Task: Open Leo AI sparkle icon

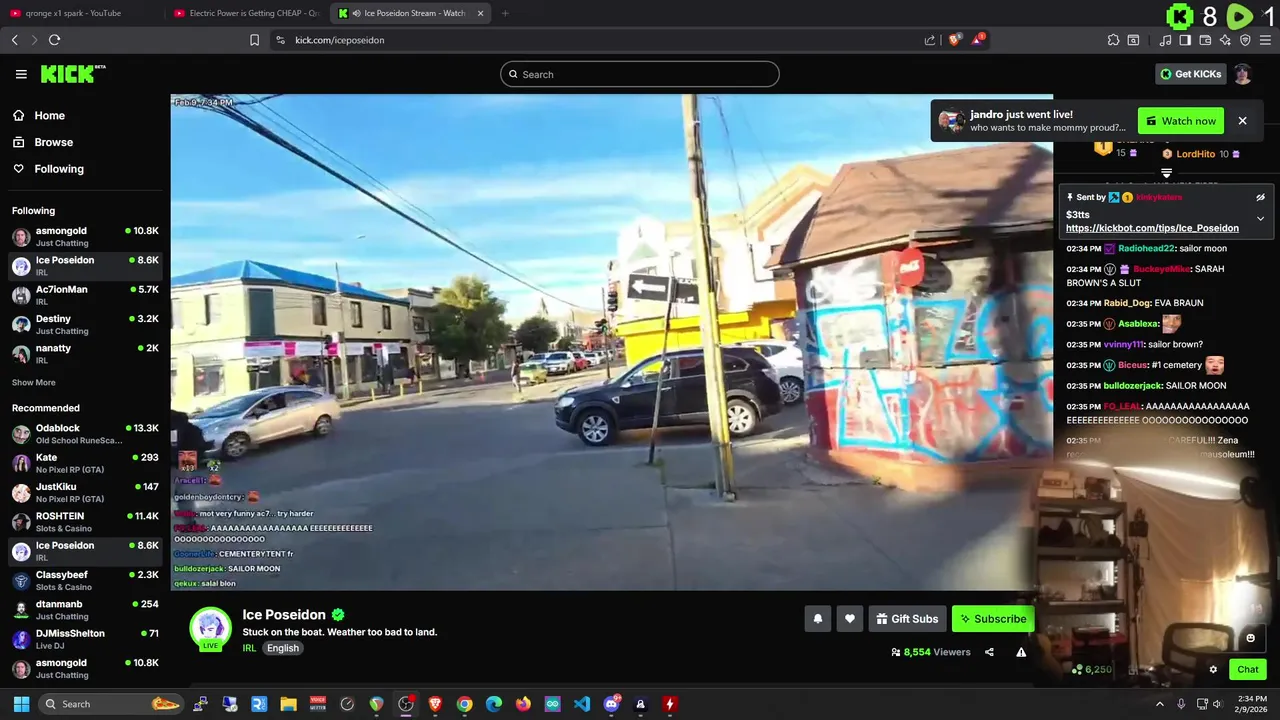Action: pos(1225,40)
